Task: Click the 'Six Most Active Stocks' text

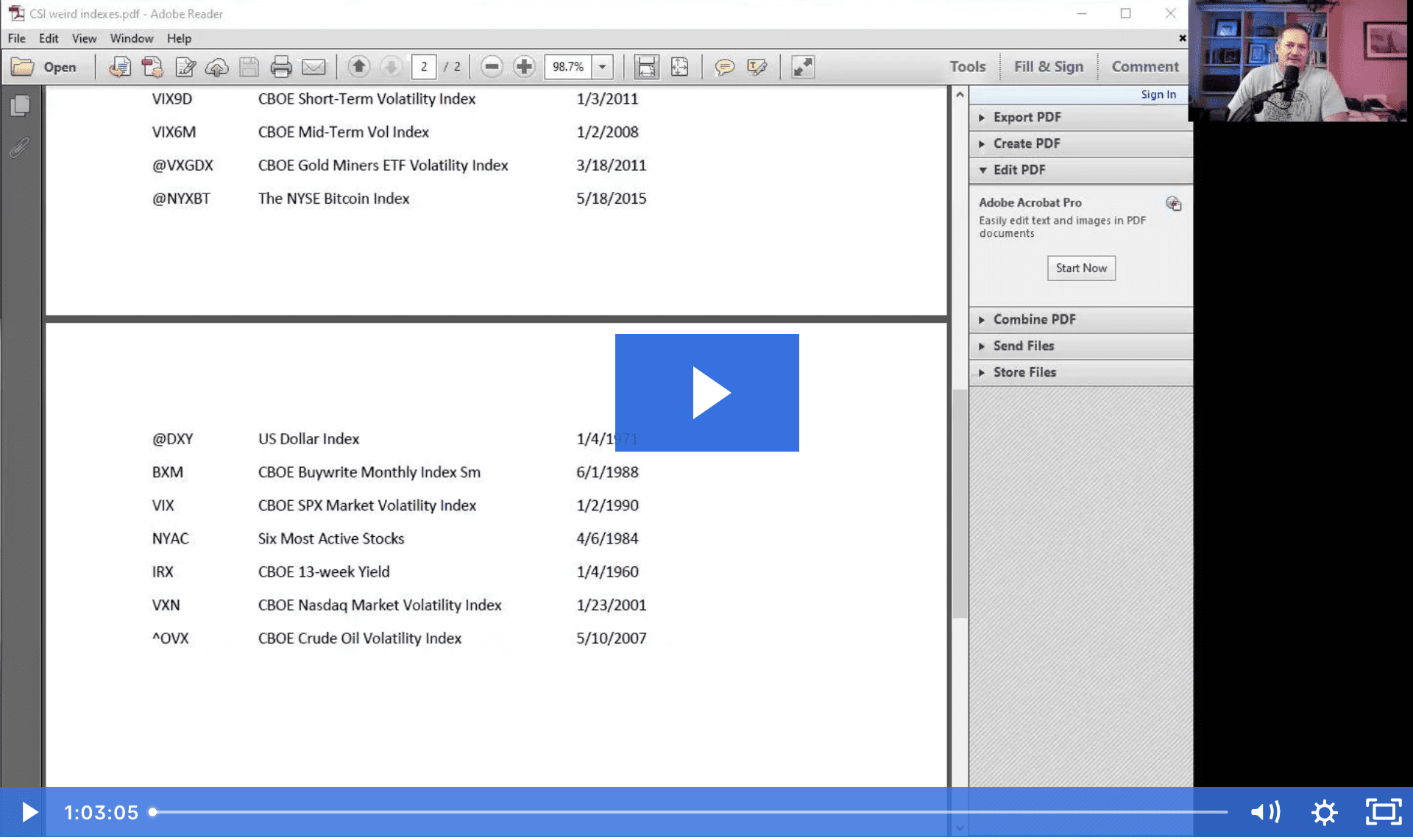Action: (x=331, y=538)
